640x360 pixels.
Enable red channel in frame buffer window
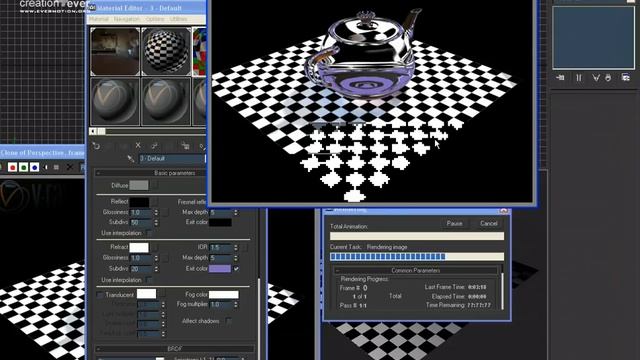point(12,167)
